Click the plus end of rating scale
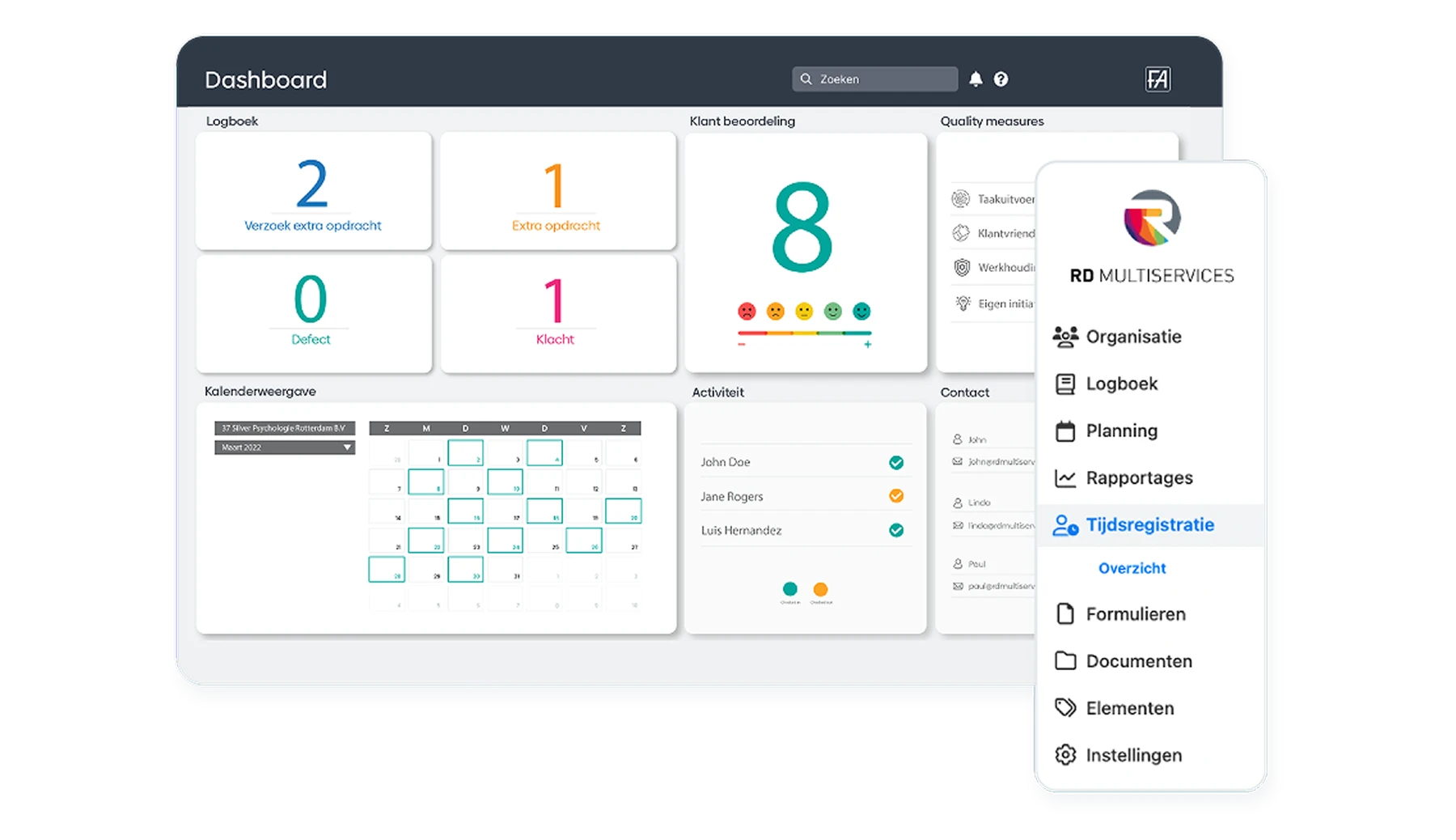 pos(867,345)
